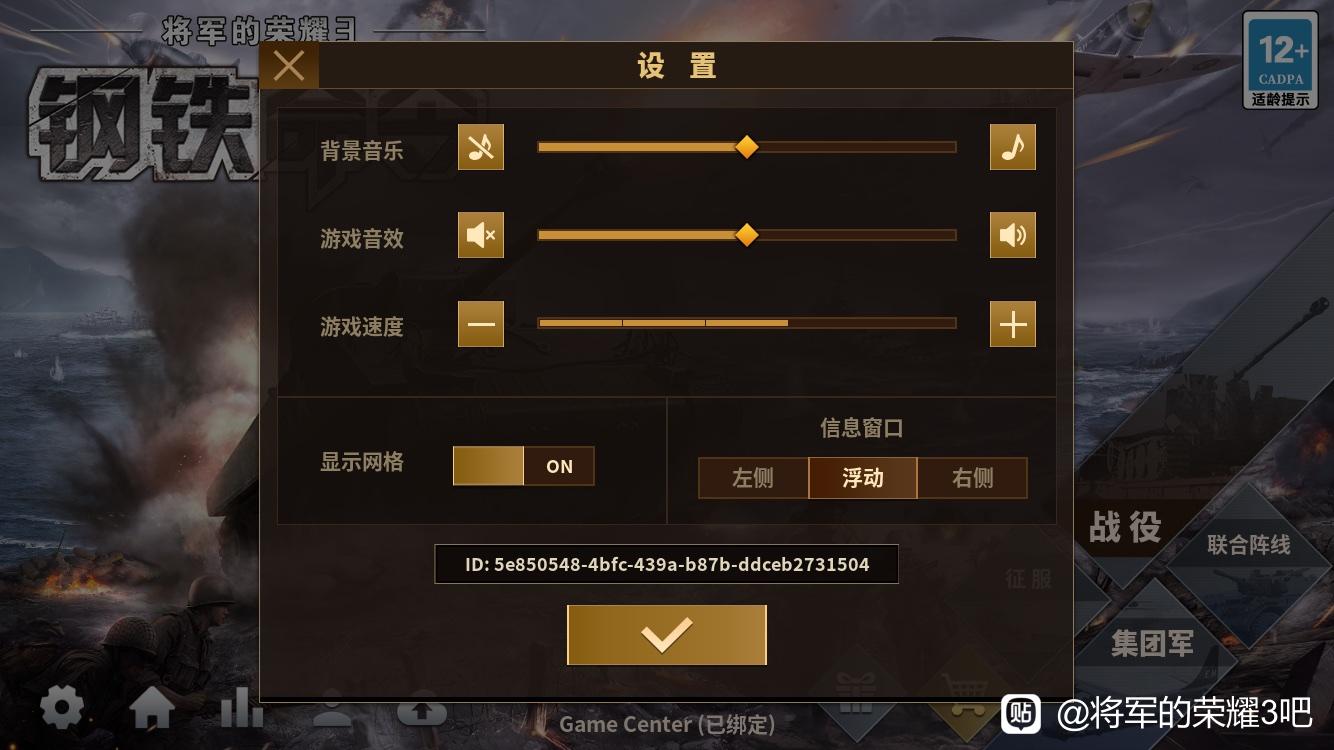Toggle the 显示网格 grid display switch
This screenshot has height=750, width=1334.
524,466
